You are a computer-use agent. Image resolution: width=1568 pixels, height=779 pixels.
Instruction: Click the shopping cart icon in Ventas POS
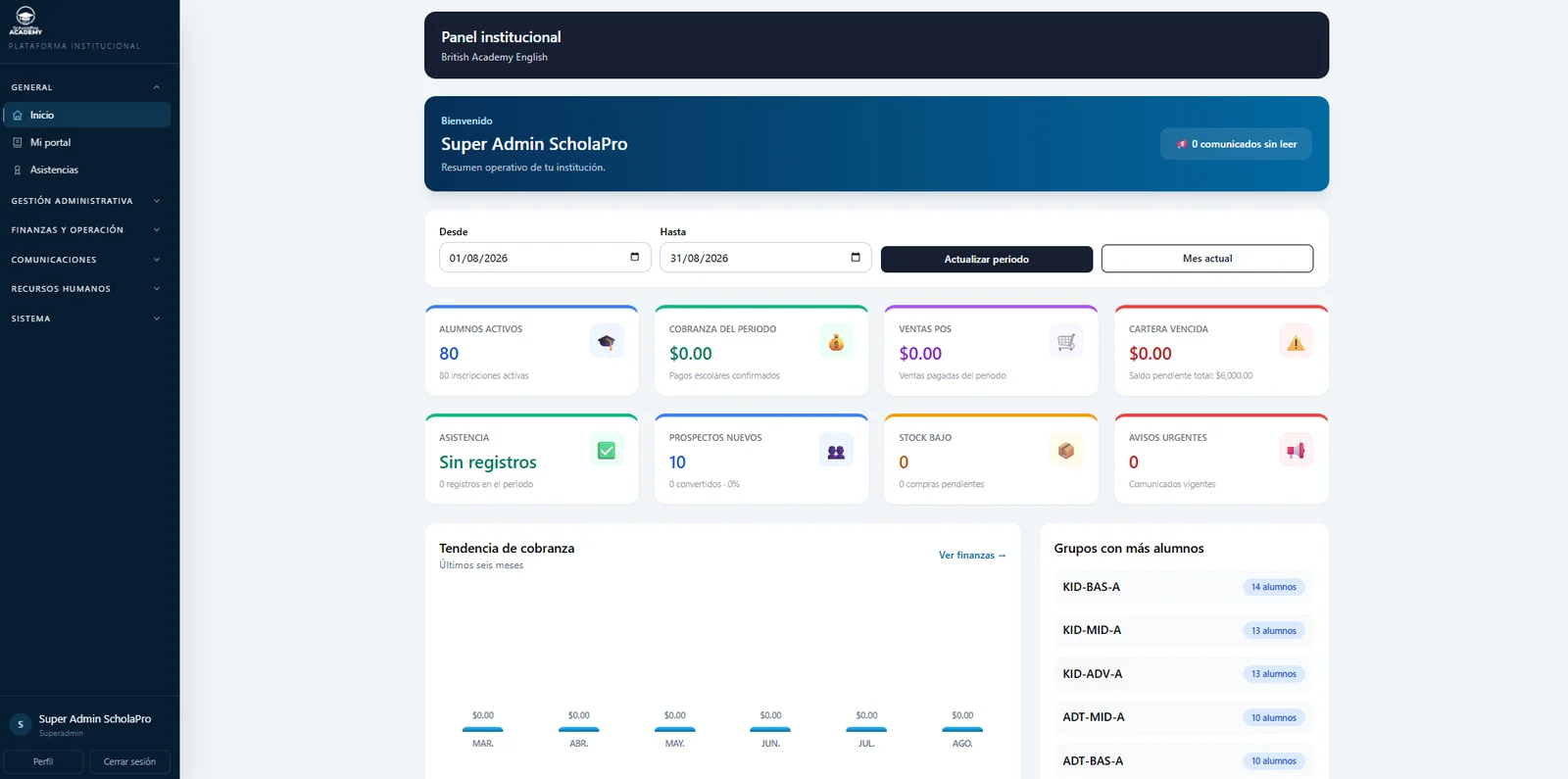click(1066, 342)
